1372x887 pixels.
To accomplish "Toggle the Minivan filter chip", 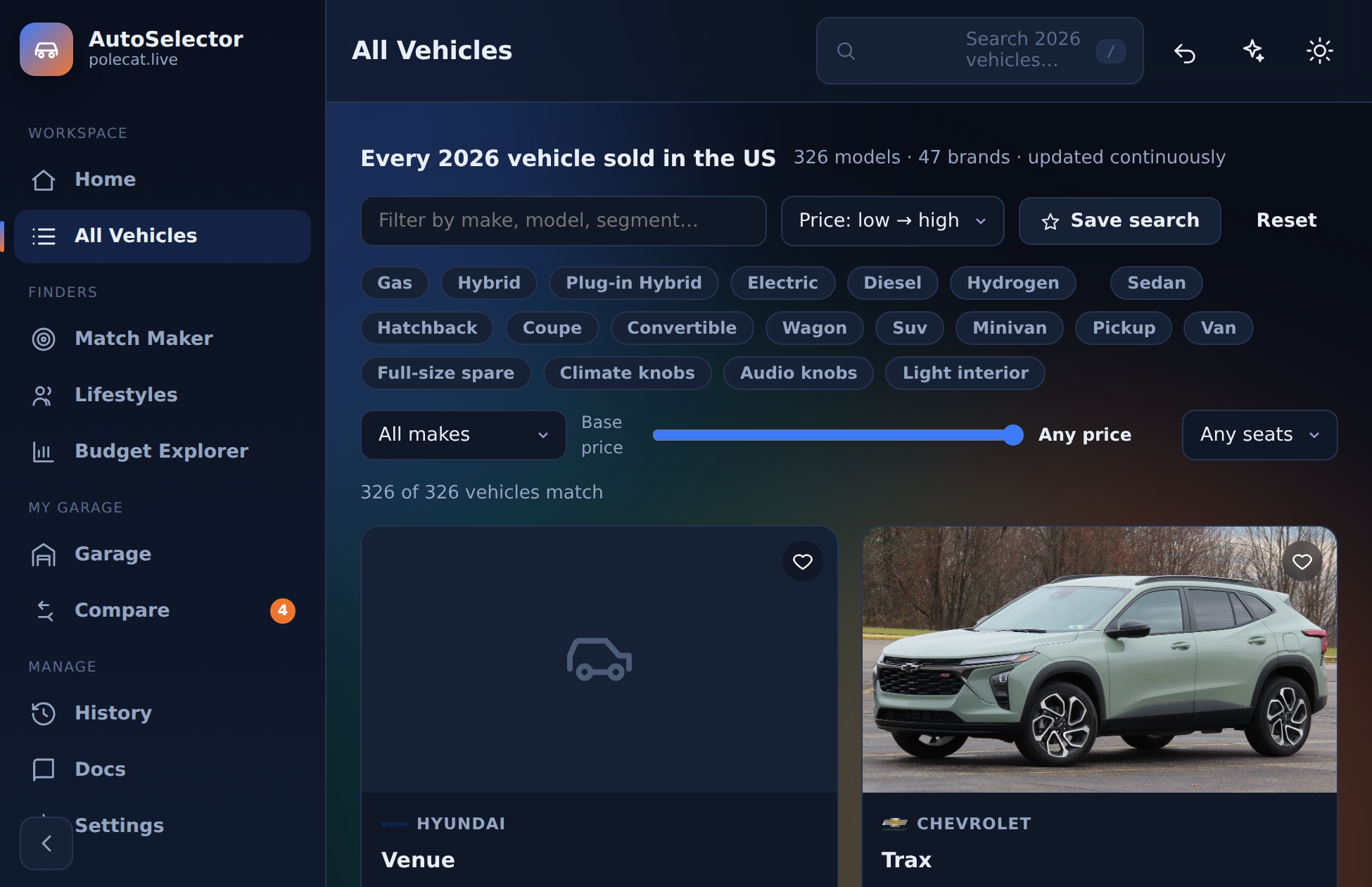I will [1010, 328].
